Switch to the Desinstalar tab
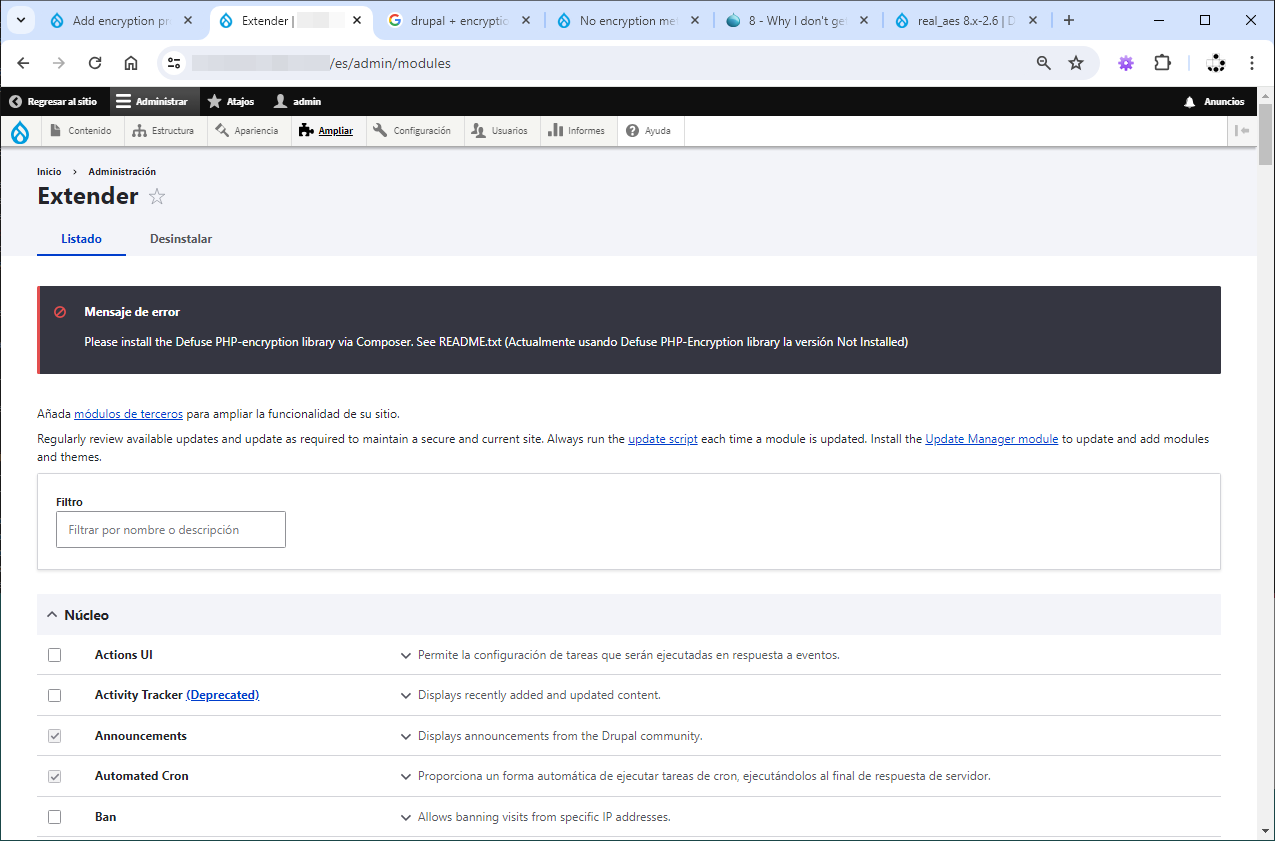The width and height of the screenshot is (1275, 841). (x=181, y=239)
